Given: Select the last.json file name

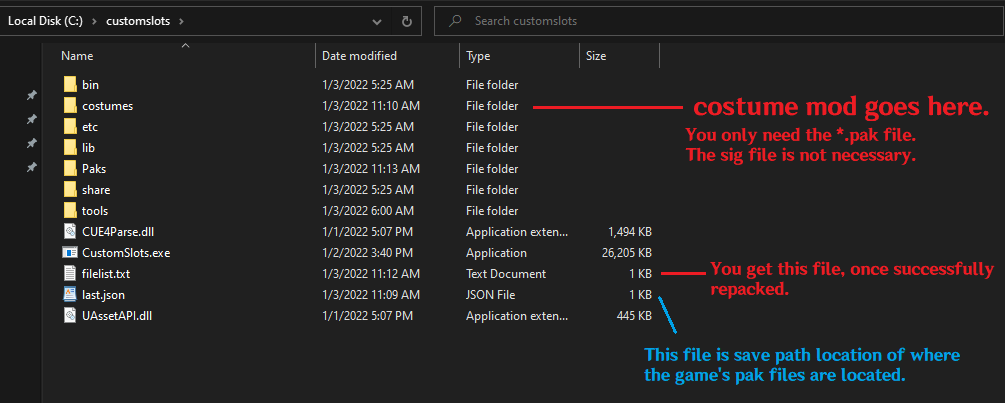Looking at the screenshot, I should 103,295.
